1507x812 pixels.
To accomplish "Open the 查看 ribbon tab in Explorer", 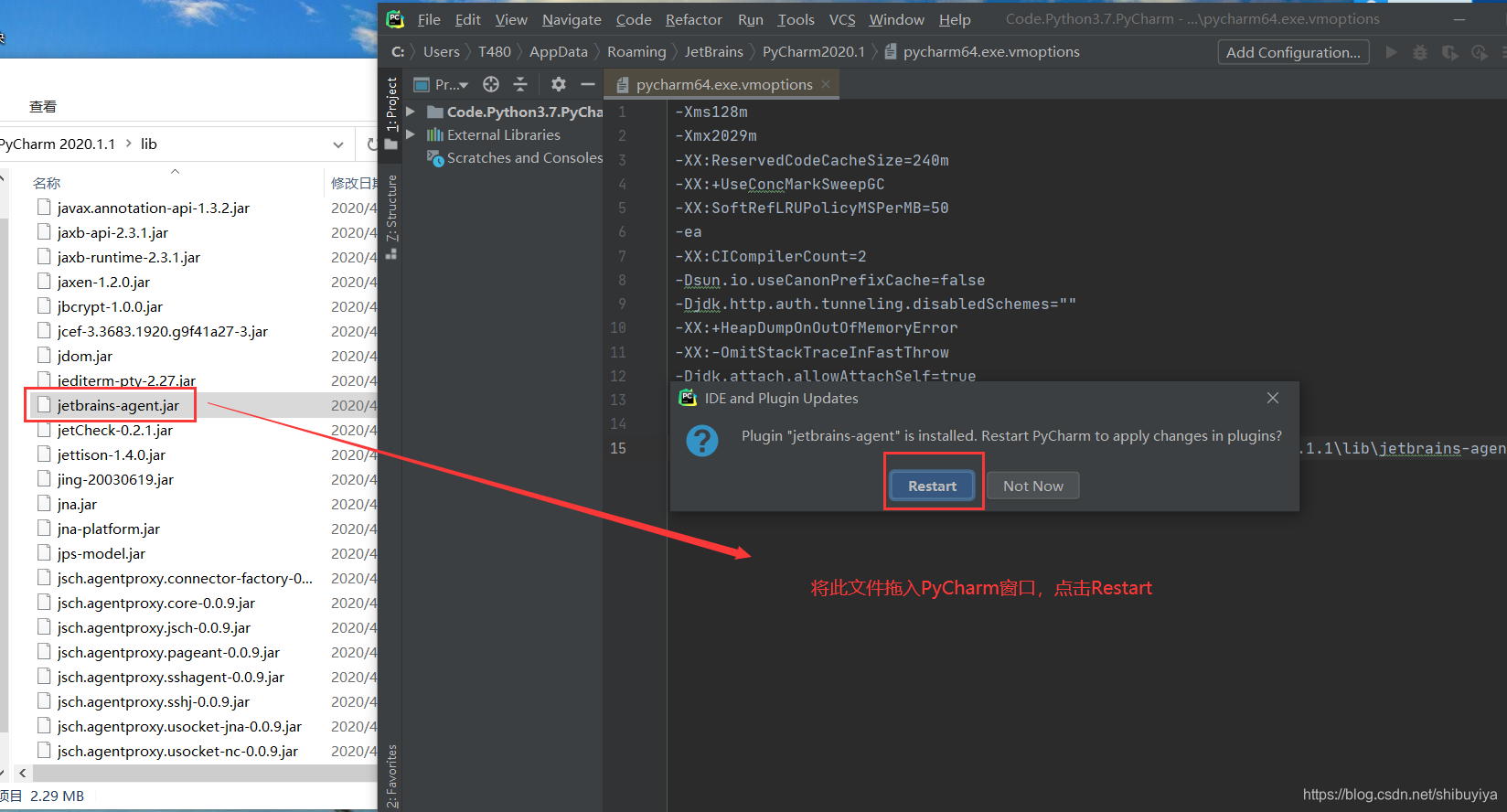I will coord(43,106).
